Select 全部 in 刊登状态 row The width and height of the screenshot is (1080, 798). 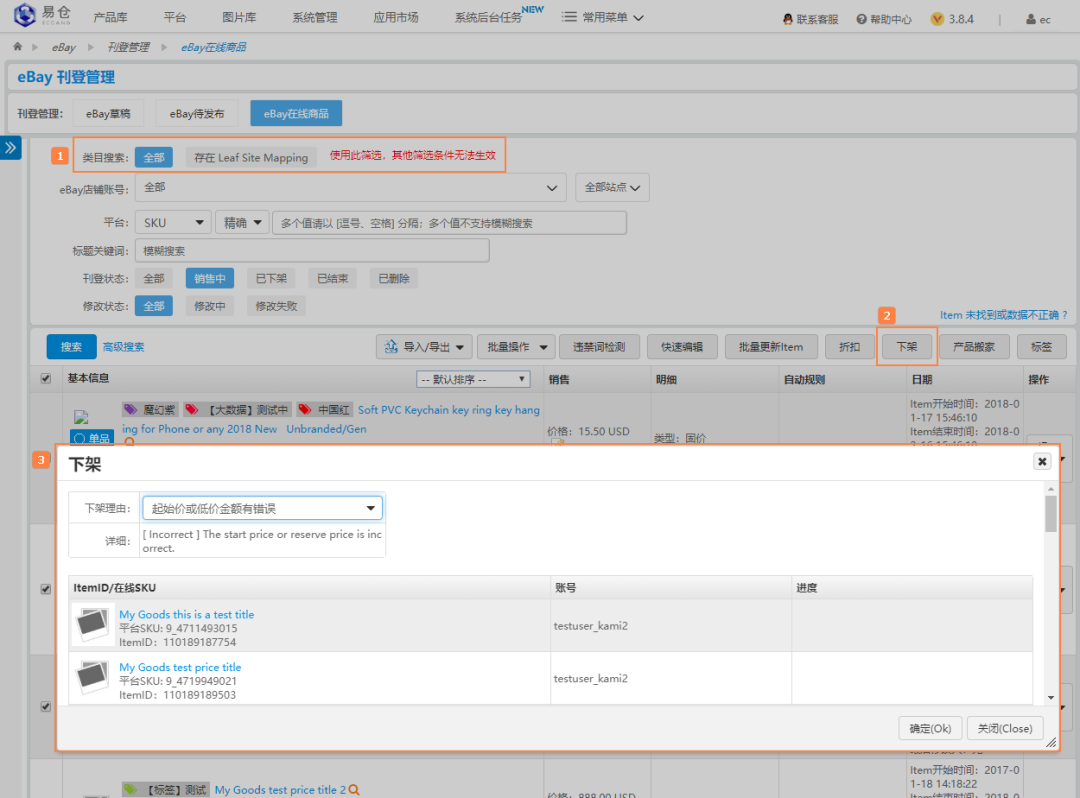tap(154, 278)
